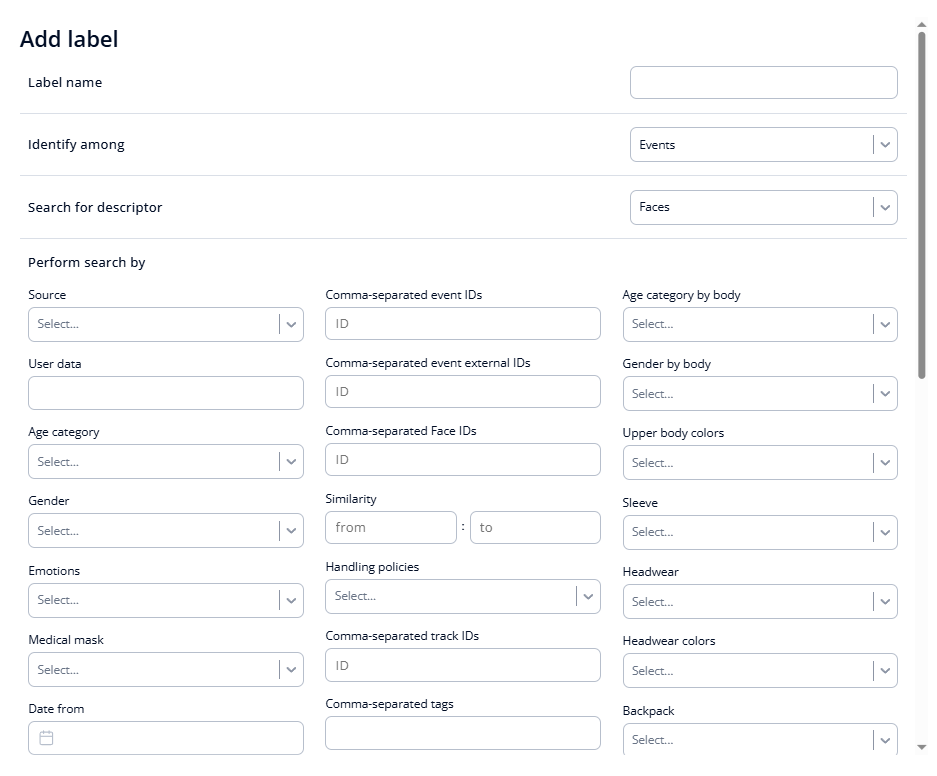Click the Backpack dropdown arrow

(884, 740)
